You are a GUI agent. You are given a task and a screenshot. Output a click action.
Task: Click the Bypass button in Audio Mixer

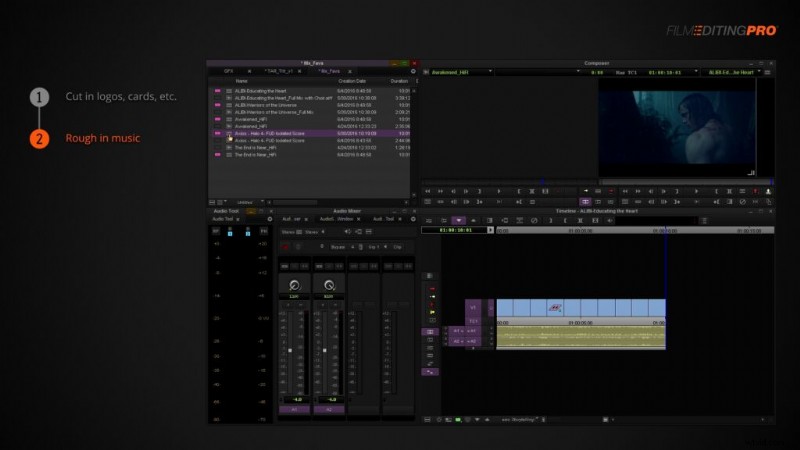tap(338, 247)
